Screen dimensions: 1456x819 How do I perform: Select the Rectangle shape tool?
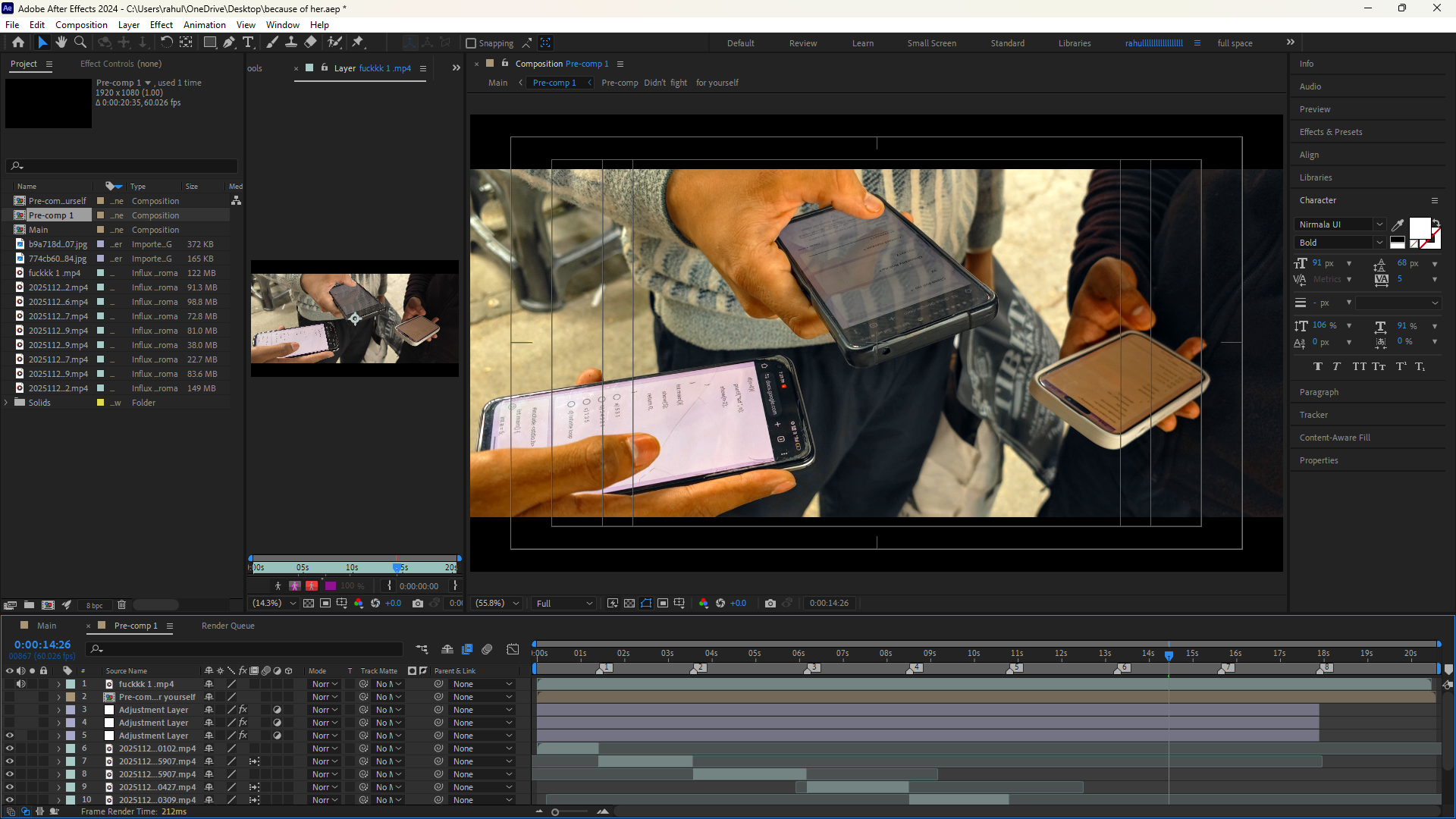[x=210, y=42]
